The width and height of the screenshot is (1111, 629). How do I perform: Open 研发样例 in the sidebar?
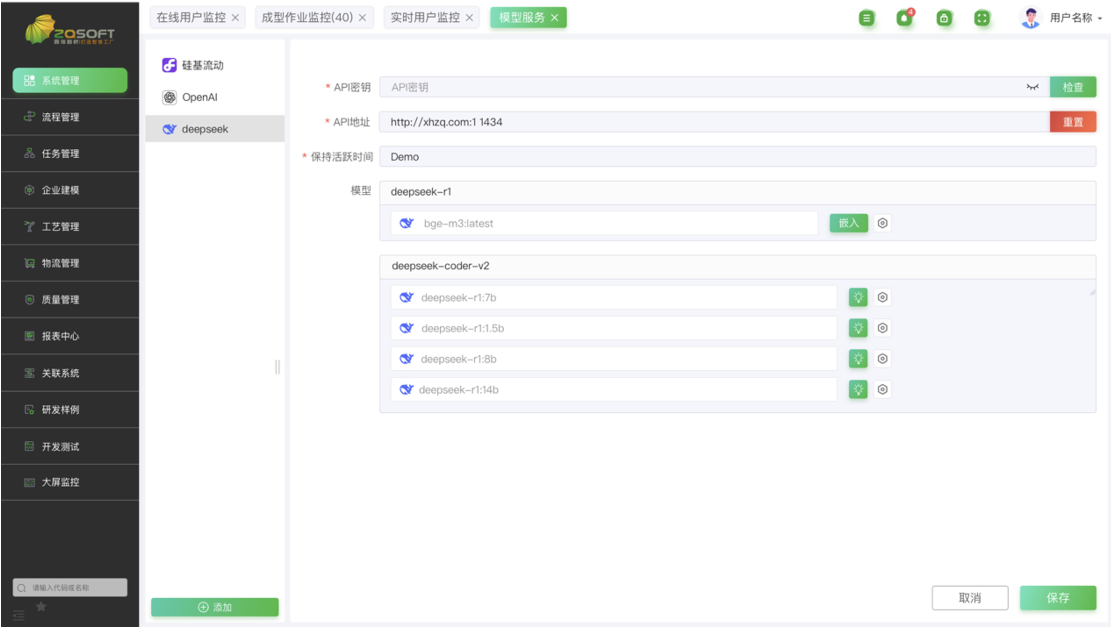coord(70,409)
